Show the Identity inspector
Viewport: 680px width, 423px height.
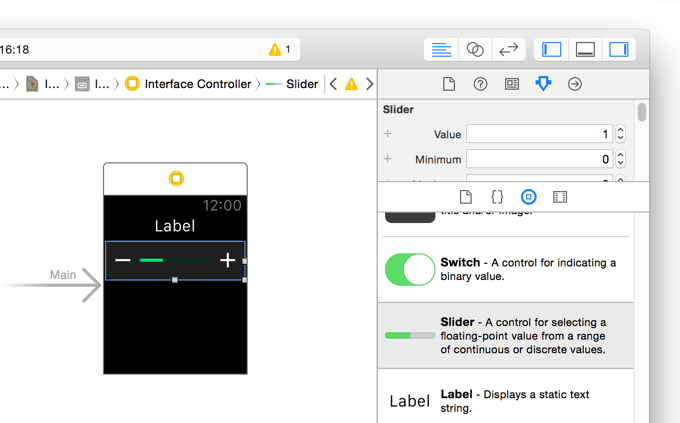click(x=512, y=84)
